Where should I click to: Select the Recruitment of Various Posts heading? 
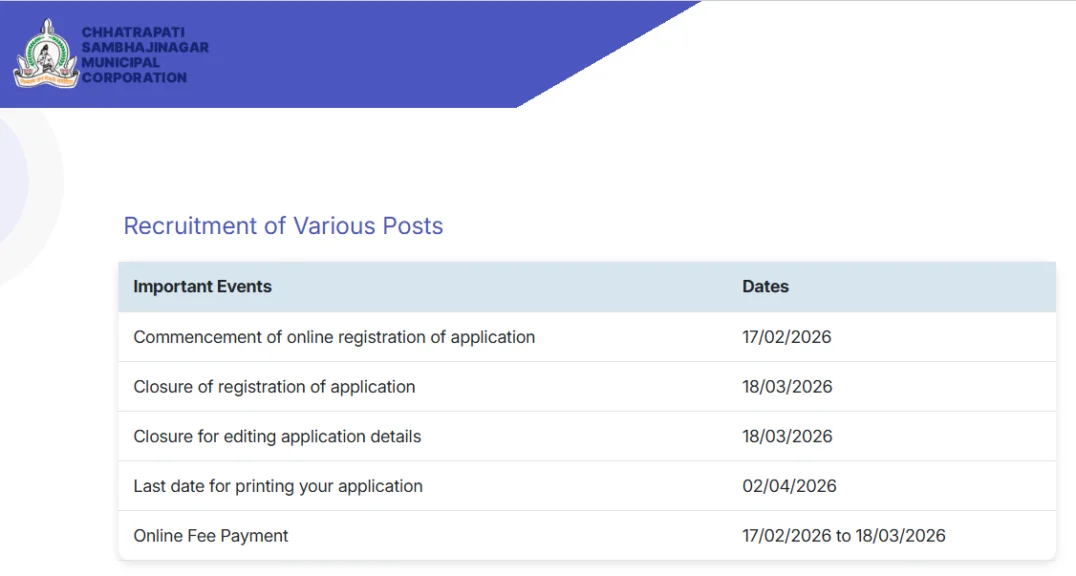[x=283, y=226]
